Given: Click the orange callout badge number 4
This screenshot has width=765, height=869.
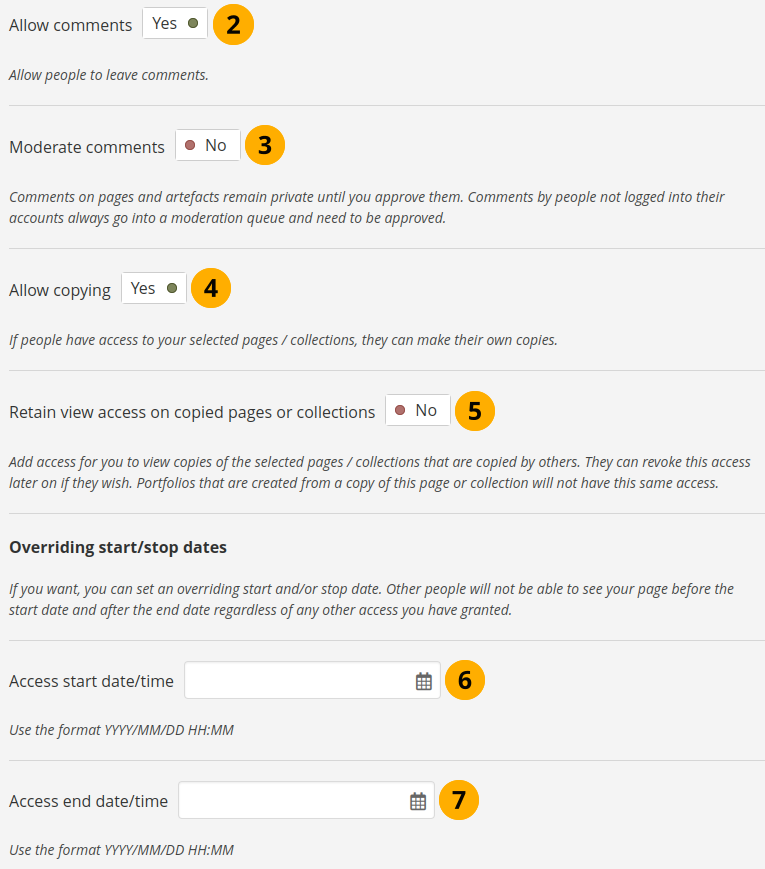Looking at the screenshot, I should [x=210, y=289].
